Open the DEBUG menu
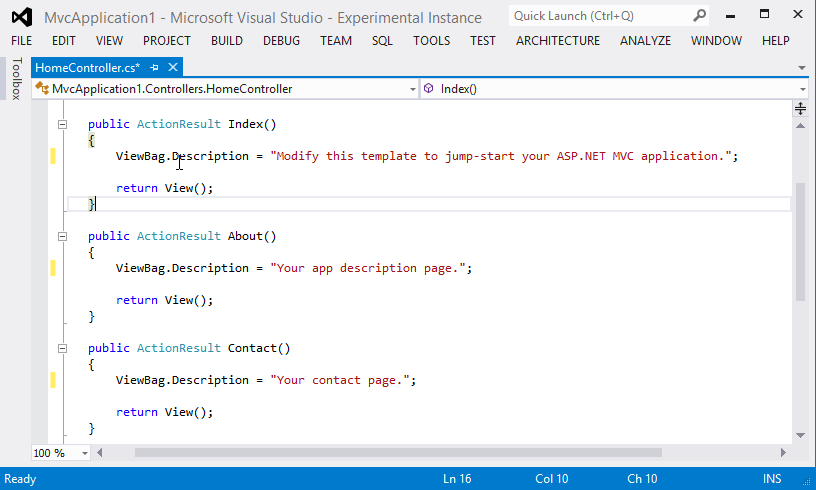This screenshot has height=490, width=816. coord(281,41)
